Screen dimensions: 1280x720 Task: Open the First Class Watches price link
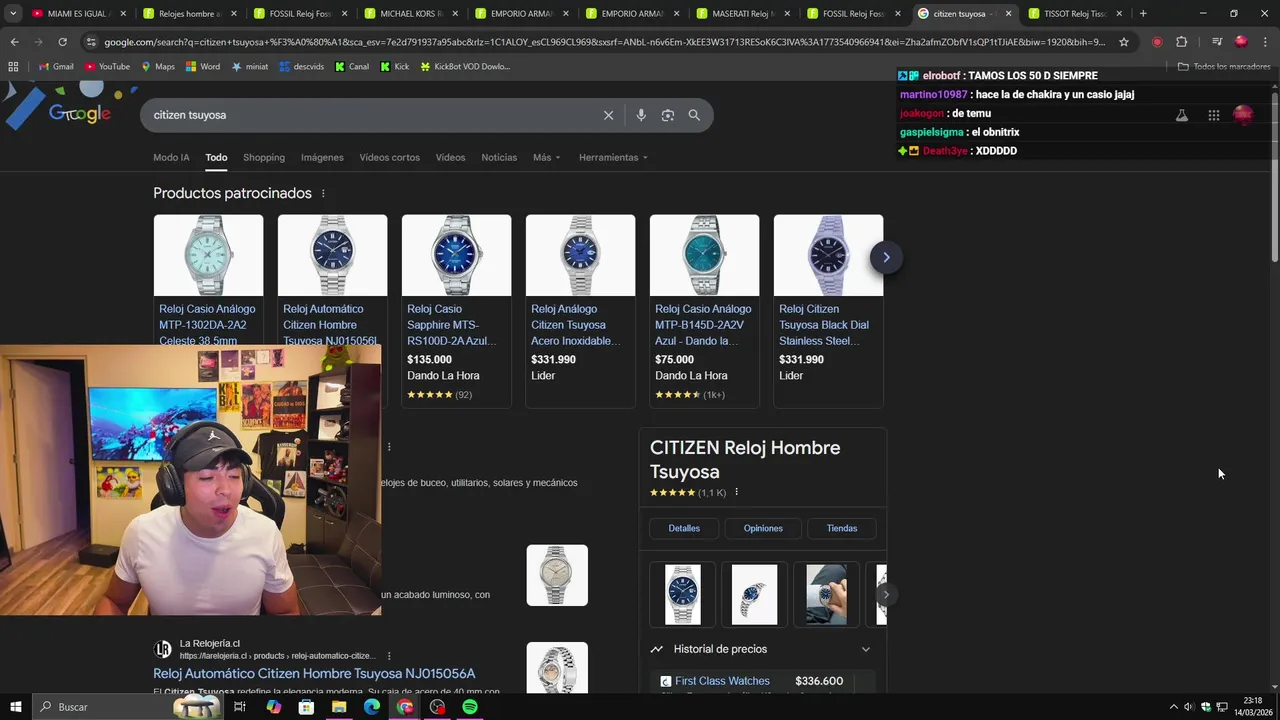tap(722, 681)
